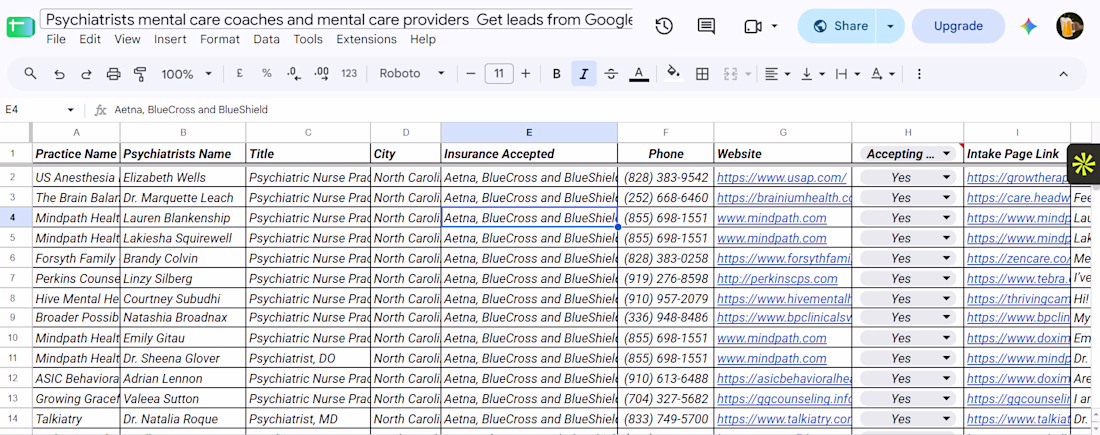Undo the last action
This screenshot has height=435, width=1100.
coord(59,74)
